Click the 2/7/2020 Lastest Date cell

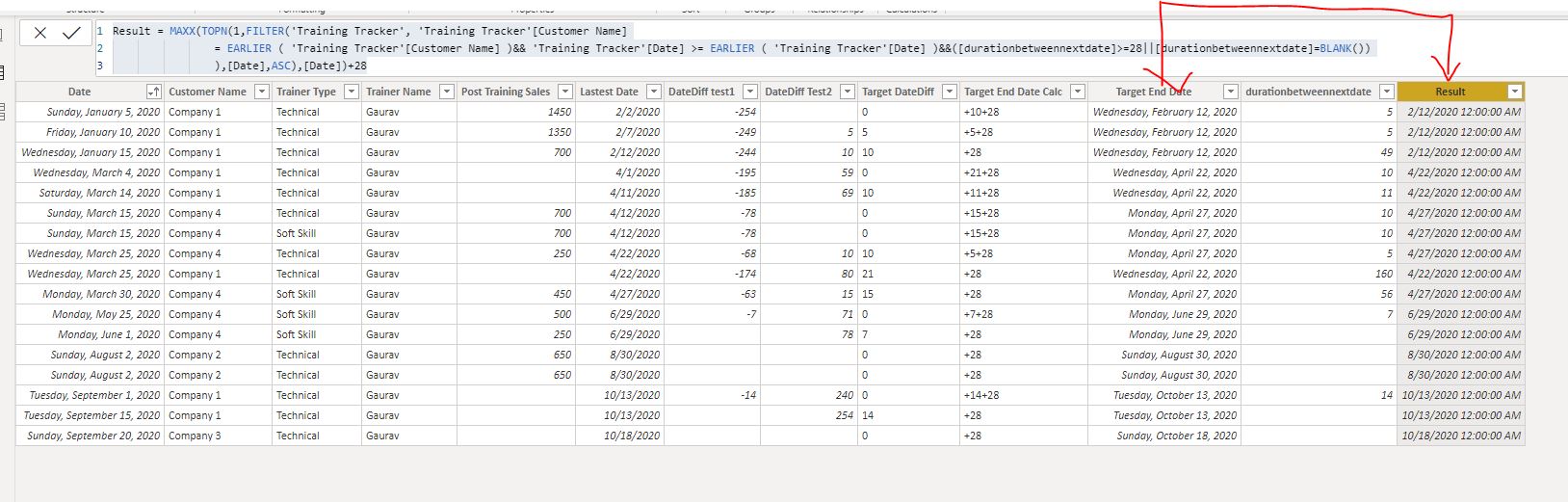(x=619, y=132)
